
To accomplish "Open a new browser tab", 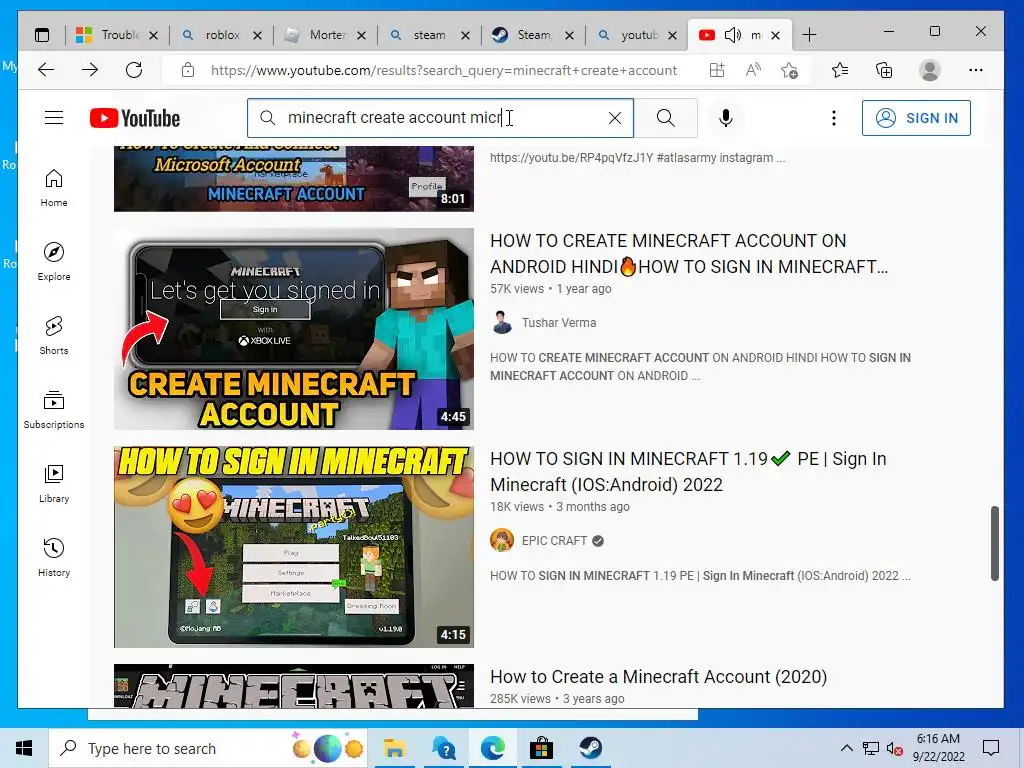I will [x=808, y=35].
